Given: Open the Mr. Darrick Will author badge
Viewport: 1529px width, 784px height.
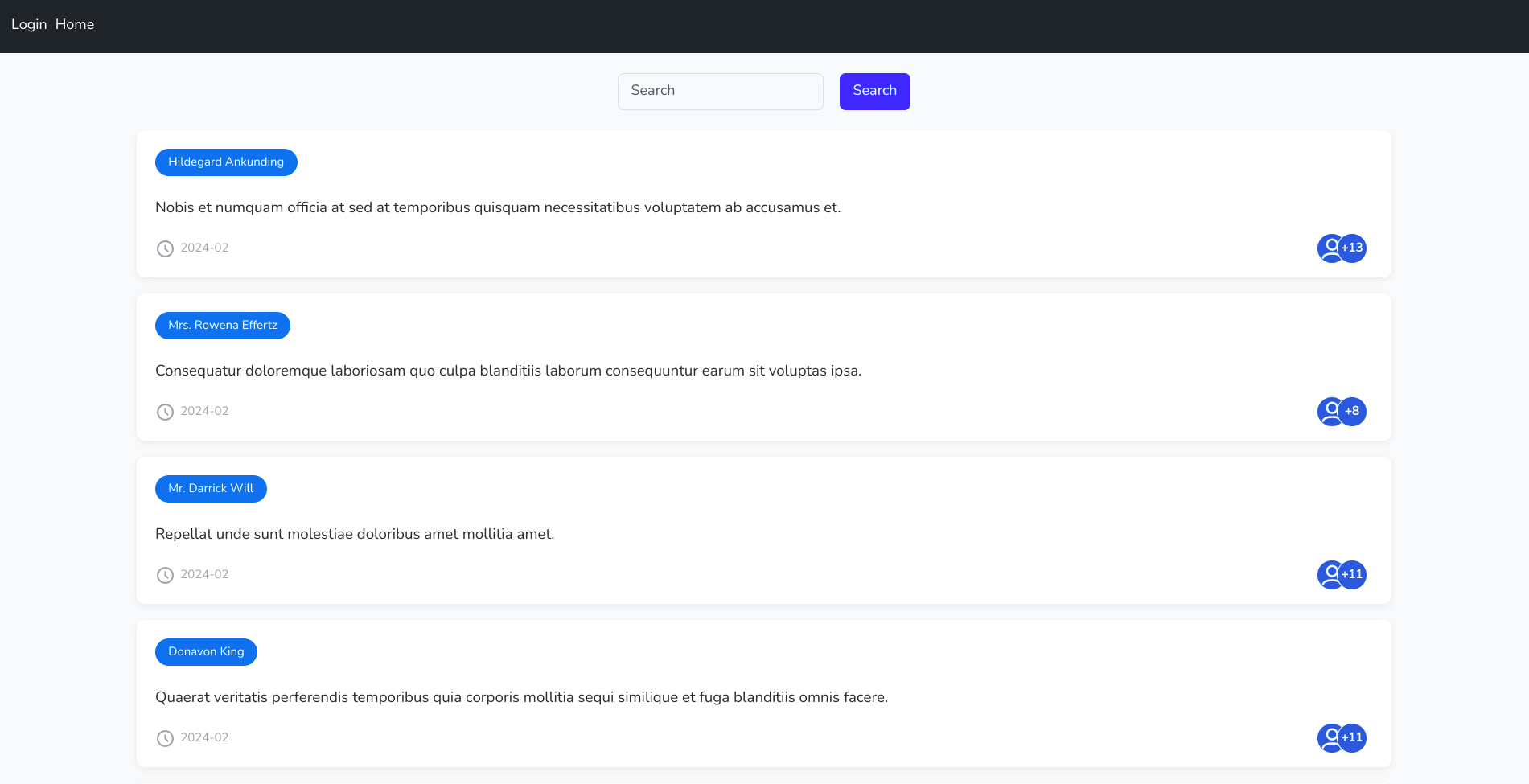Looking at the screenshot, I should tap(211, 488).
